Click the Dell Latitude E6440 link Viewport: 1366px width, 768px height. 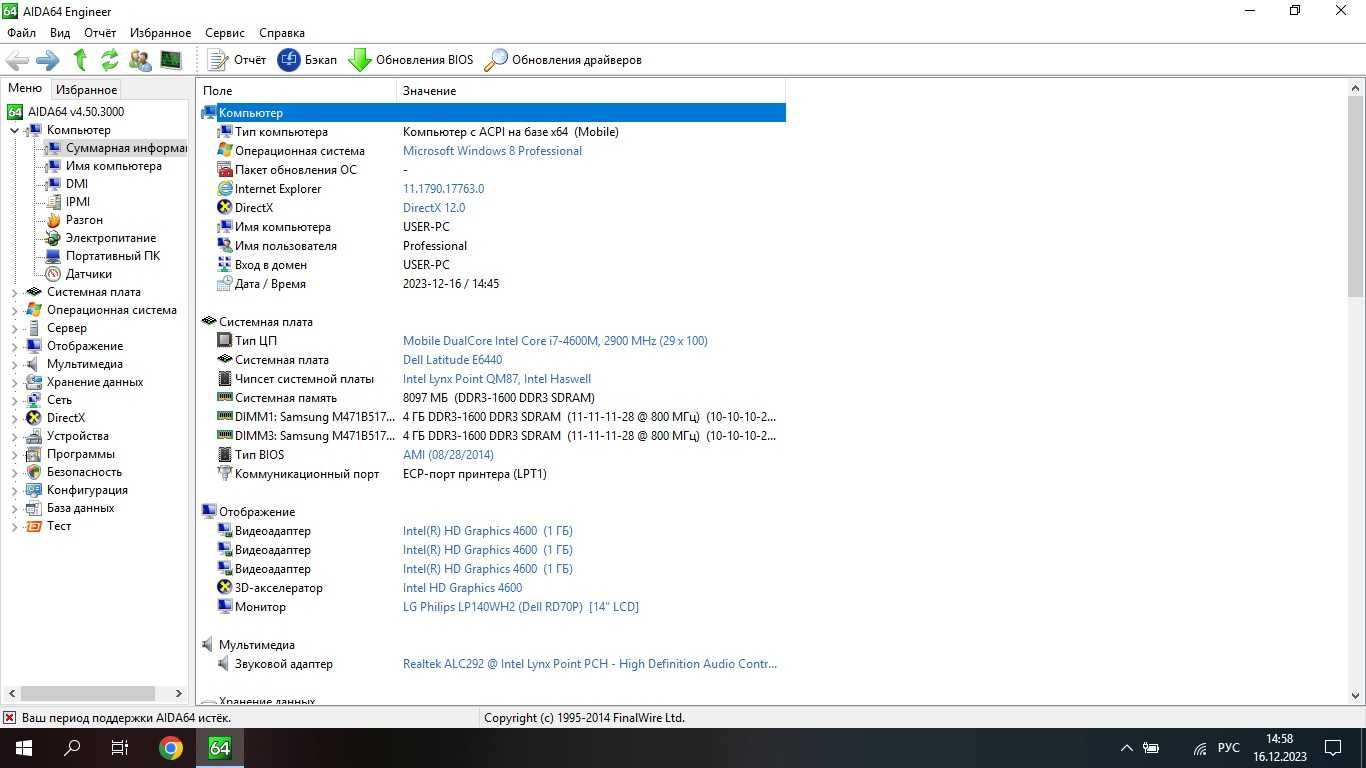click(x=452, y=360)
